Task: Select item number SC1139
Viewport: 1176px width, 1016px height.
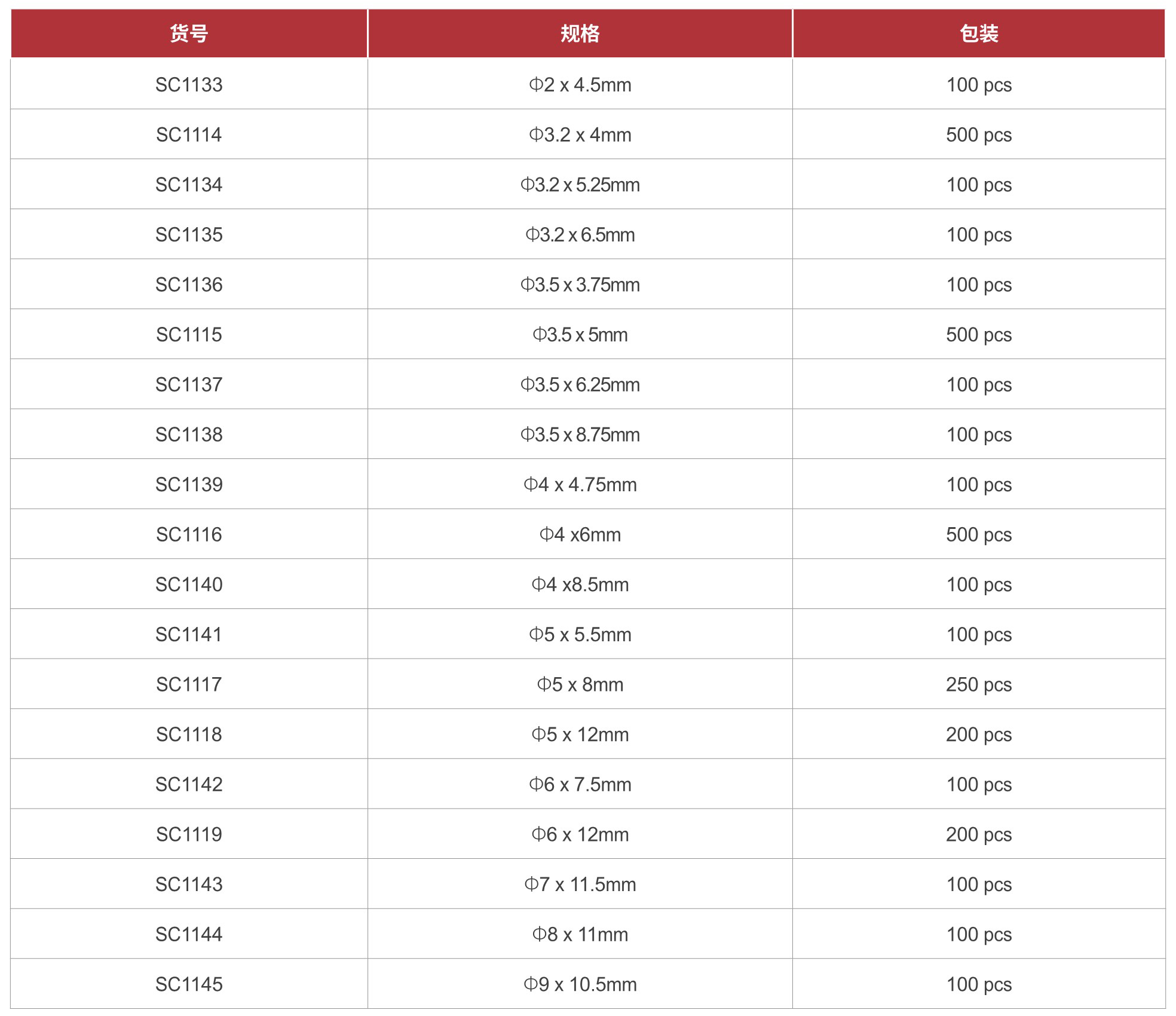Action: [x=189, y=485]
